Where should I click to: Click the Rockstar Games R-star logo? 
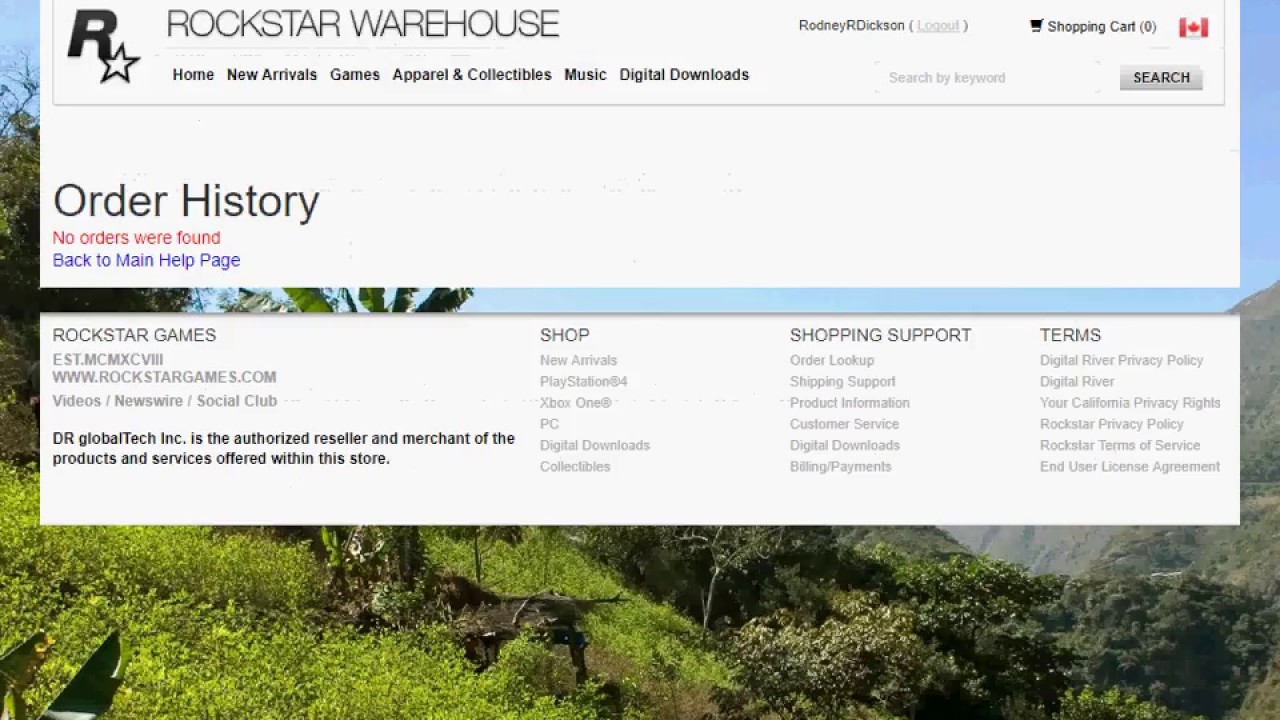[102, 46]
